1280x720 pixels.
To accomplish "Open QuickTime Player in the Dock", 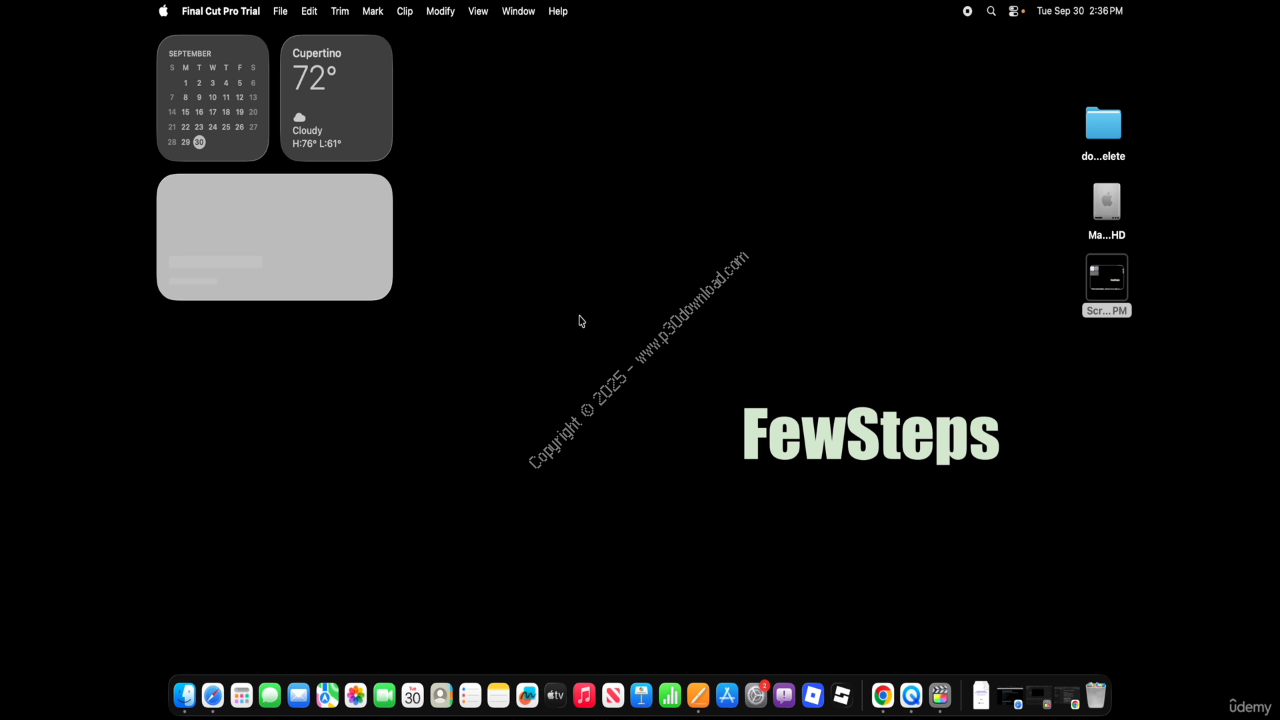I will point(911,695).
